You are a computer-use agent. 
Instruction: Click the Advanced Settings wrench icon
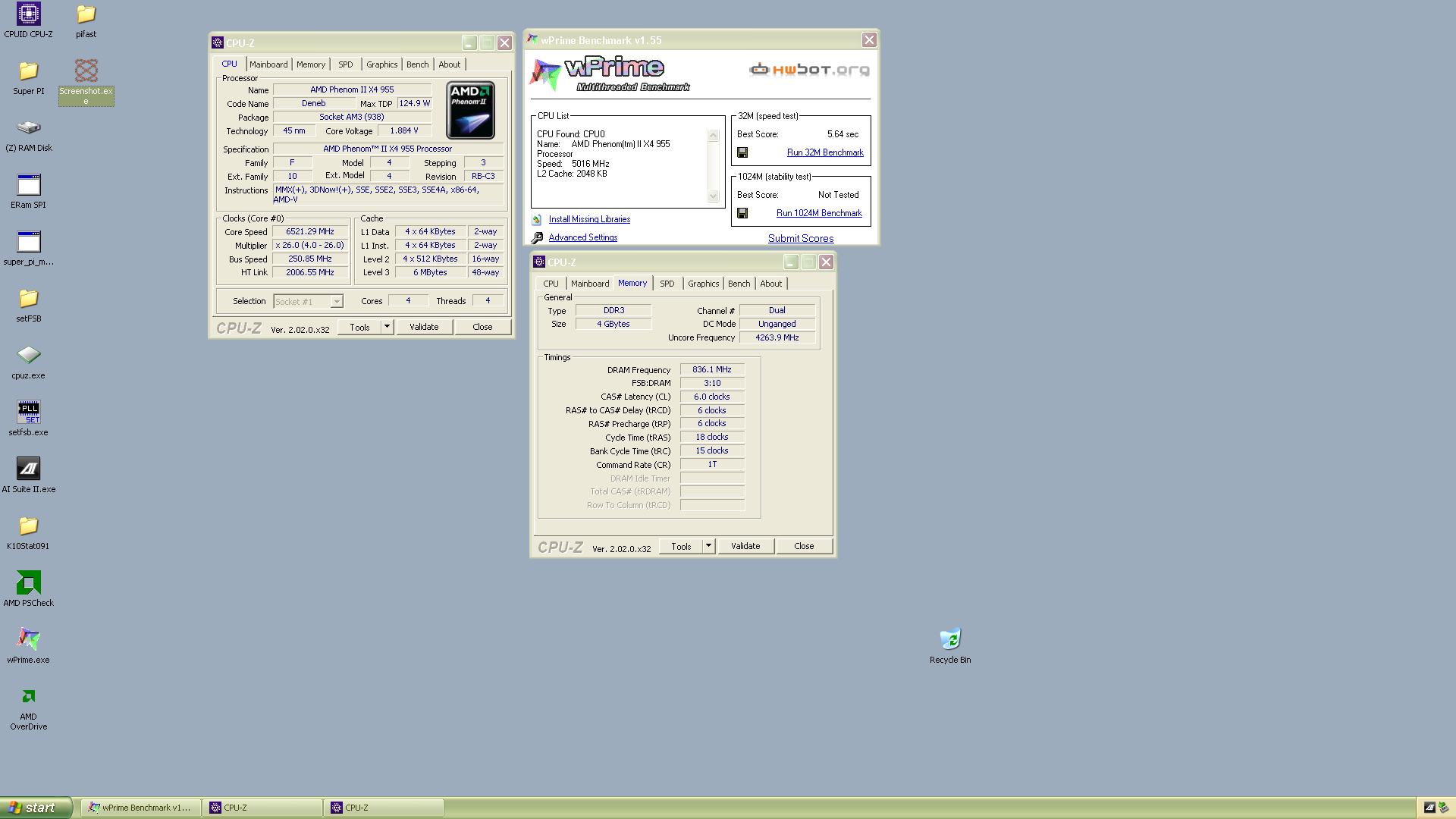click(x=537, y=237)
